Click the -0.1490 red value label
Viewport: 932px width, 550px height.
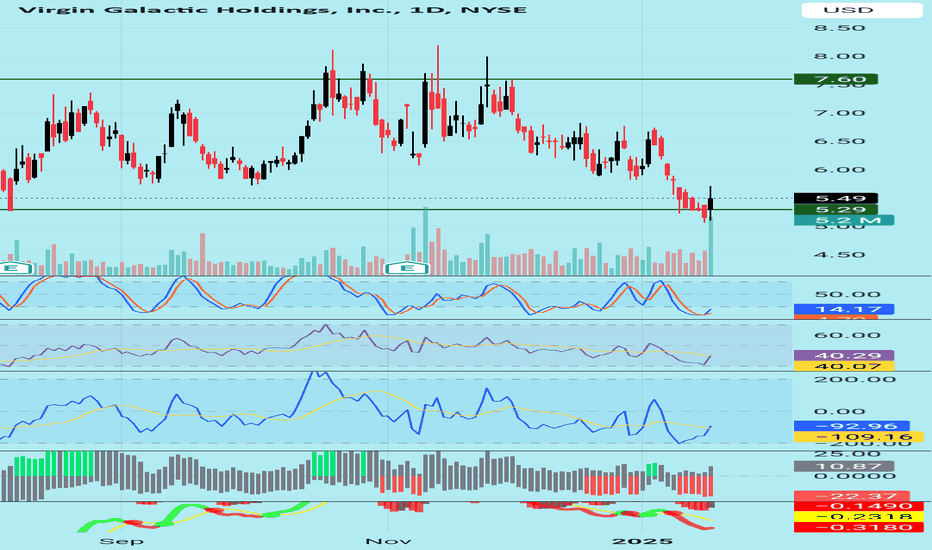pos(858,507)
